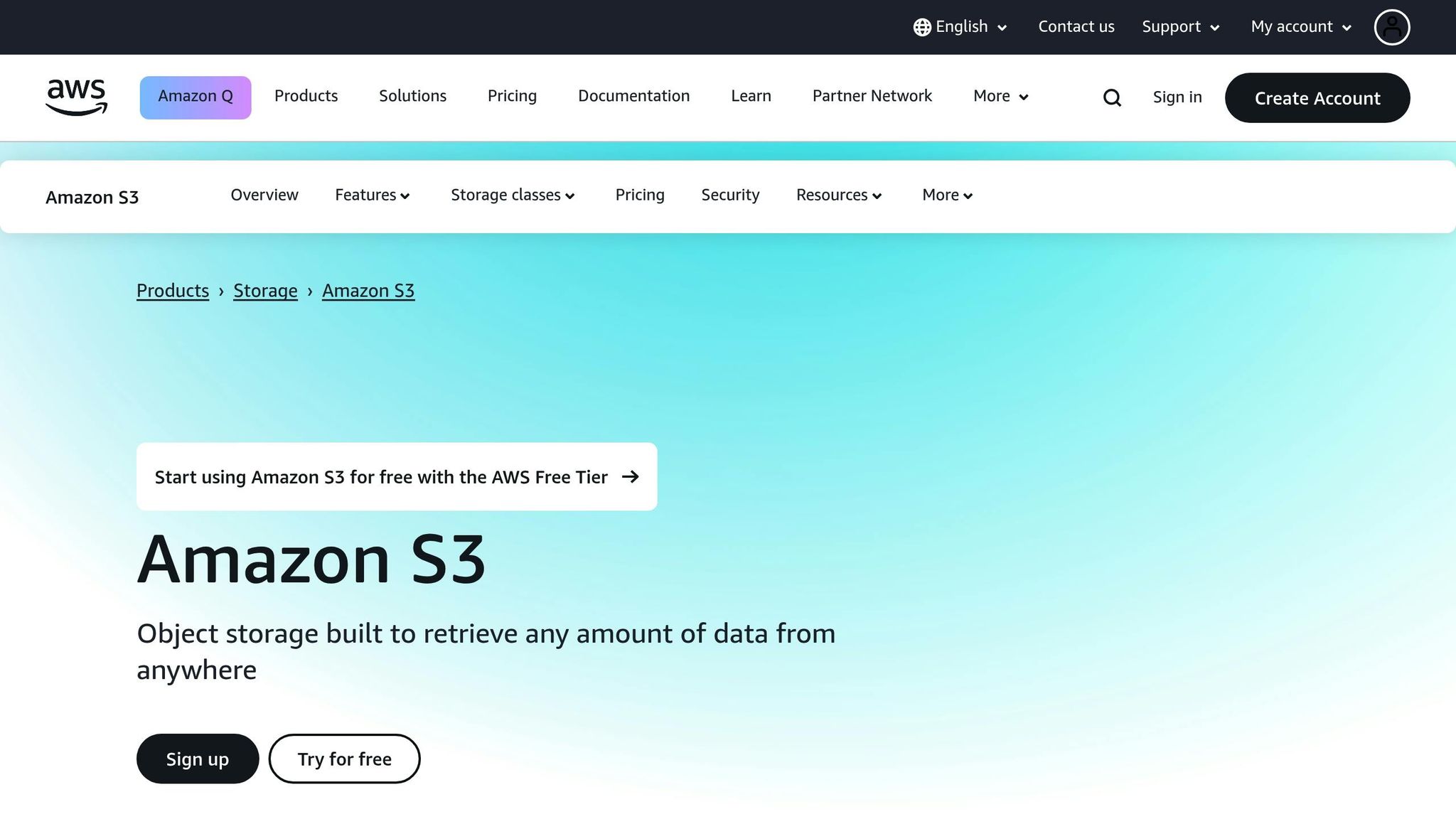Open the Partner Network menu

click(872, 96)
